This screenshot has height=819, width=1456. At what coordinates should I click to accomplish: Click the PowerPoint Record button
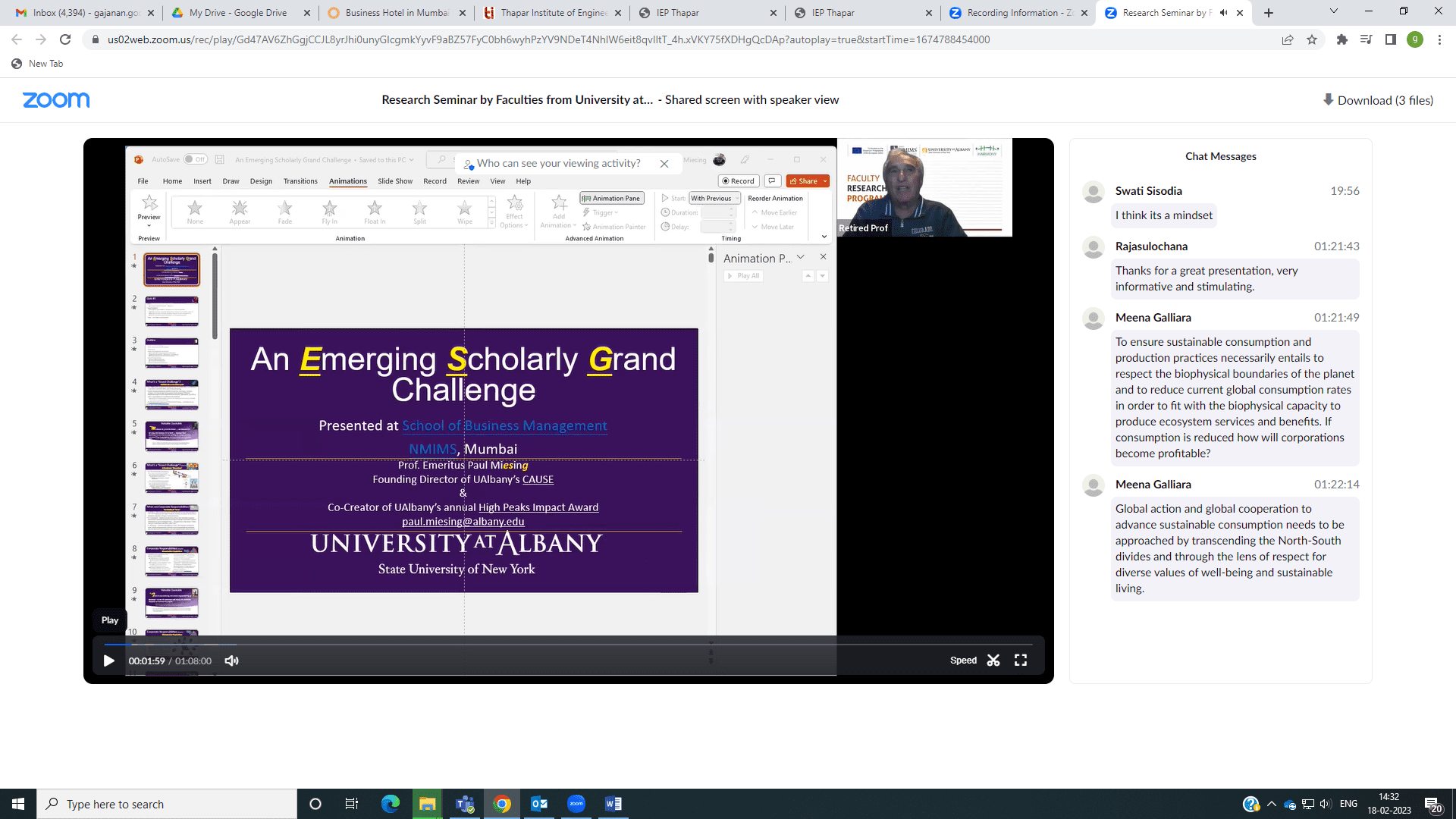[x=738, y=181]
